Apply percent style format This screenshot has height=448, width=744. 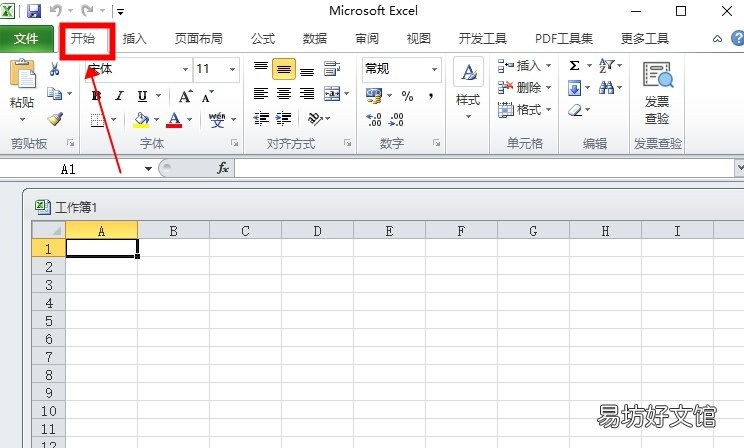click(407, 96)
